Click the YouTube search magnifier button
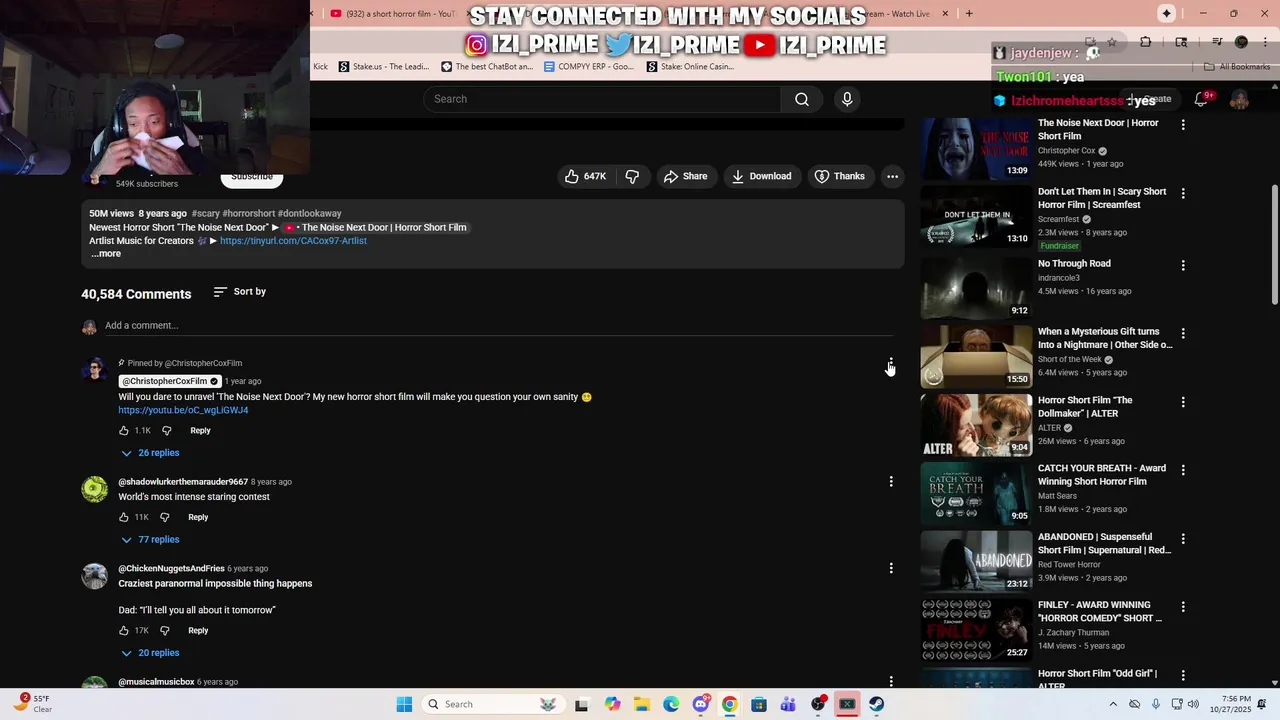This screenshot has width=1280, height=720. click(801, 99)
